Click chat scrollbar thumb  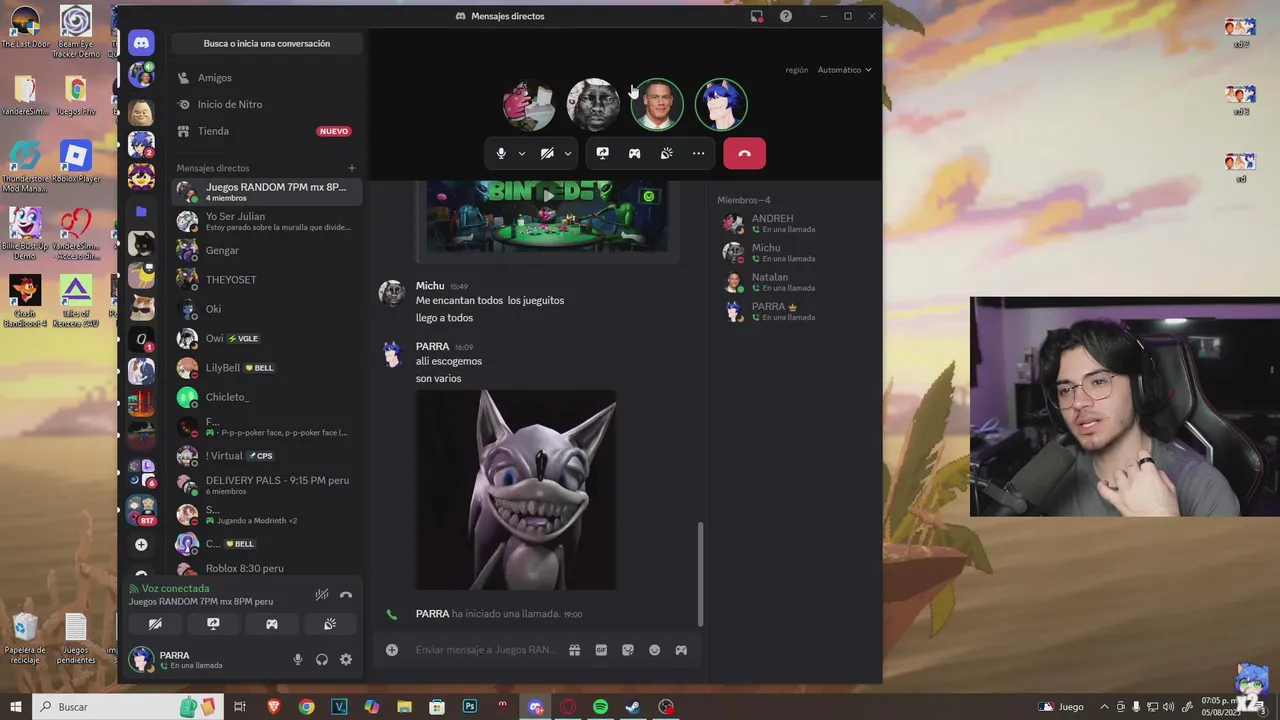click(x=700, y=574)
